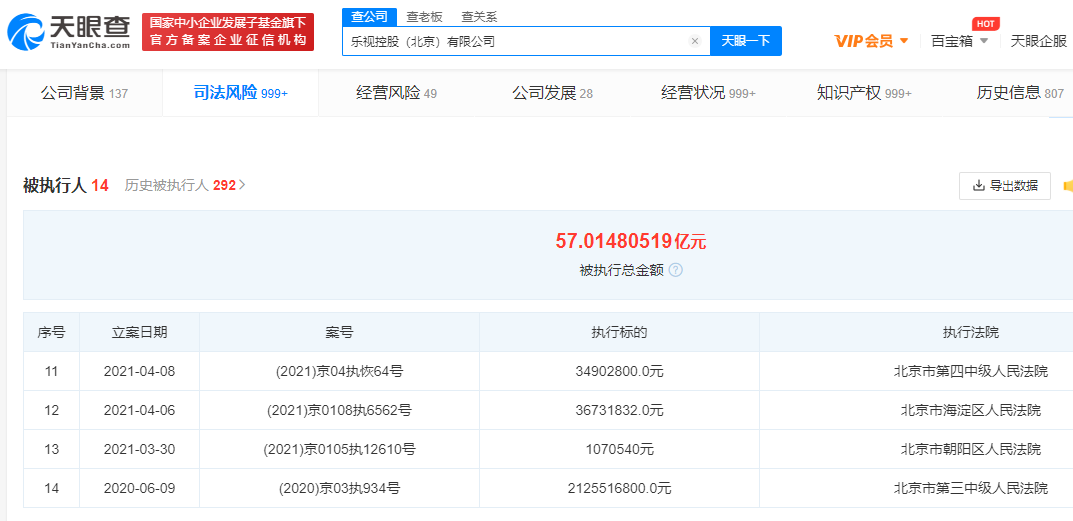Click the 执行法院 column header

click(x=970, y=333)
